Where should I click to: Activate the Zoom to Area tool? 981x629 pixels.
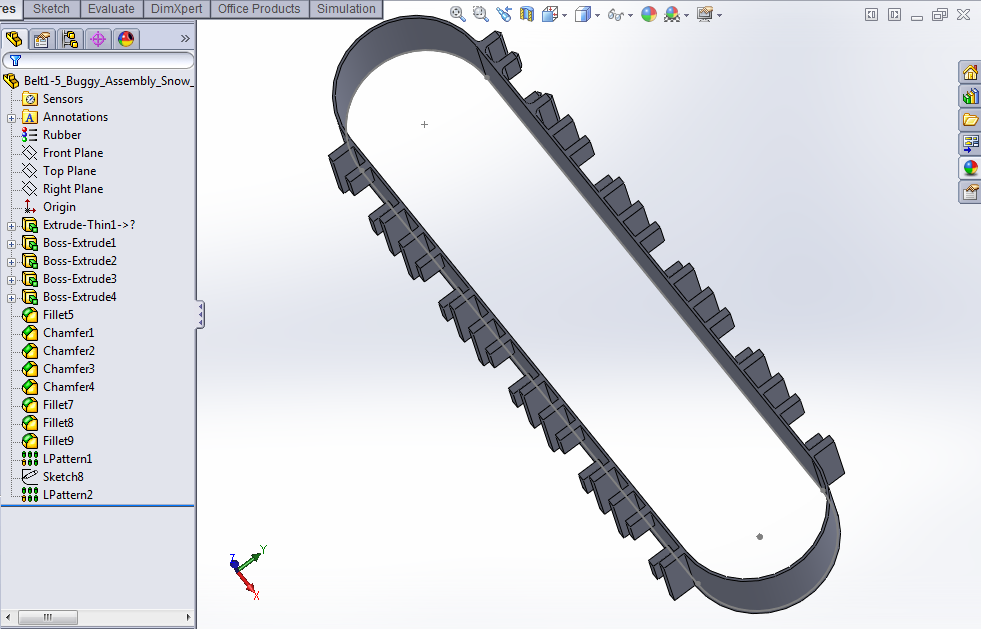(479, 15)
